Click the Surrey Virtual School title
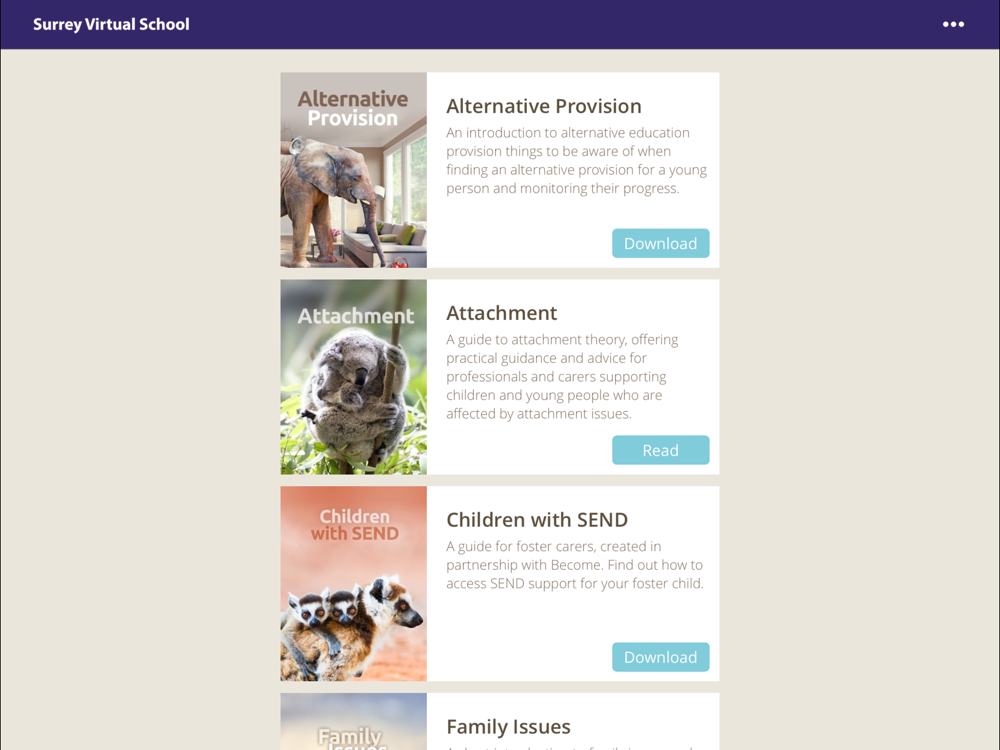The width and height of the screenshot is (1000, 750). pyautogui.click(x=111, y=24)
